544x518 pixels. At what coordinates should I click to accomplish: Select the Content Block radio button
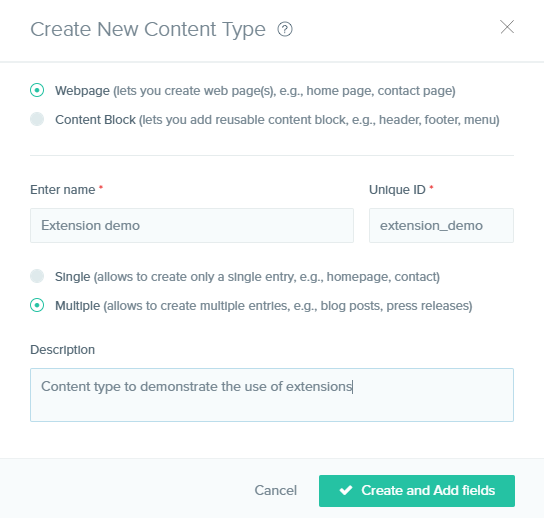pos(37,119)
